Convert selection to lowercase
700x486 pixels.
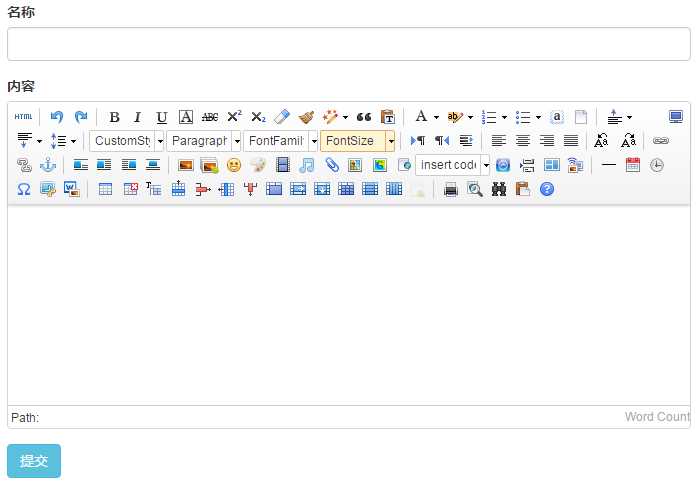tap(628, 141)
